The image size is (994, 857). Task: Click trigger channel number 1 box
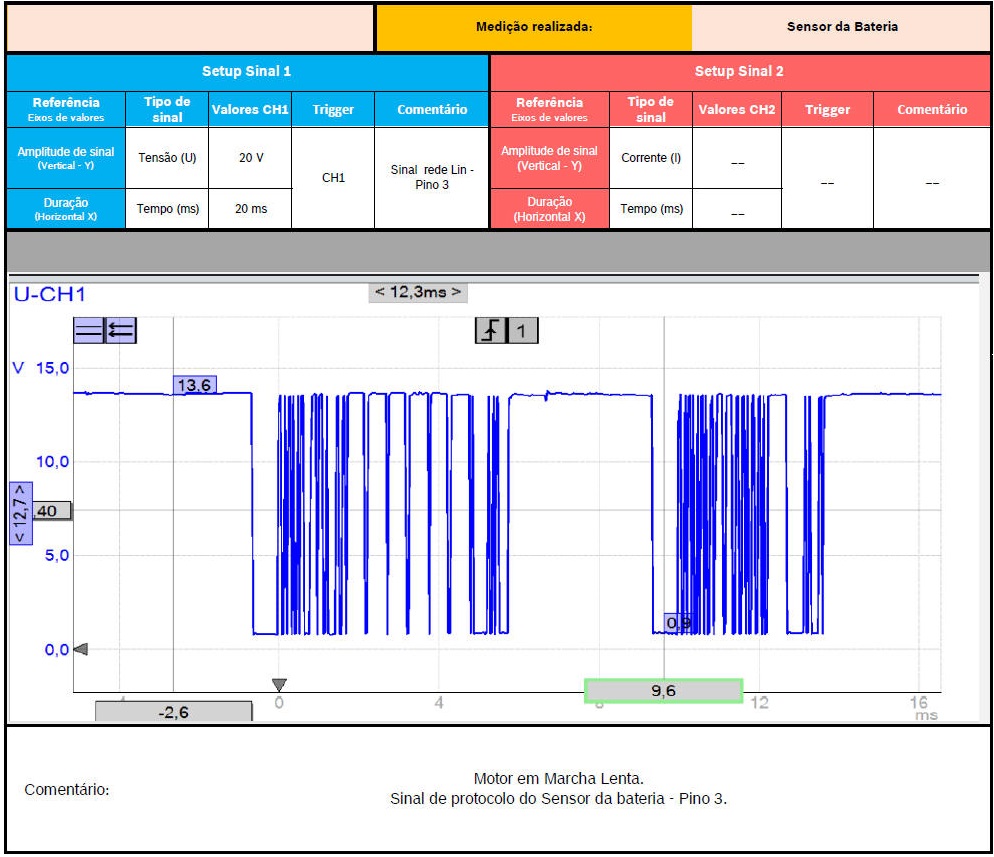[x=523, y=330]
